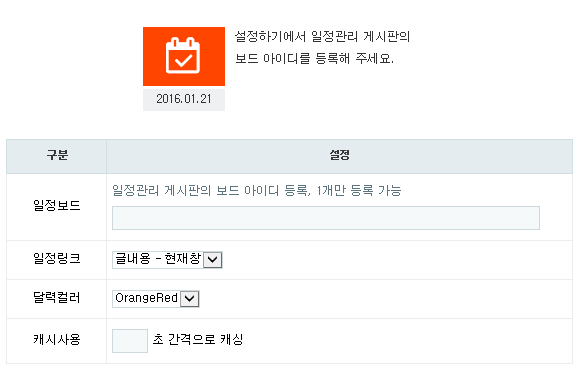
Task: Focus the cache seconds input box
Action: 130,341
